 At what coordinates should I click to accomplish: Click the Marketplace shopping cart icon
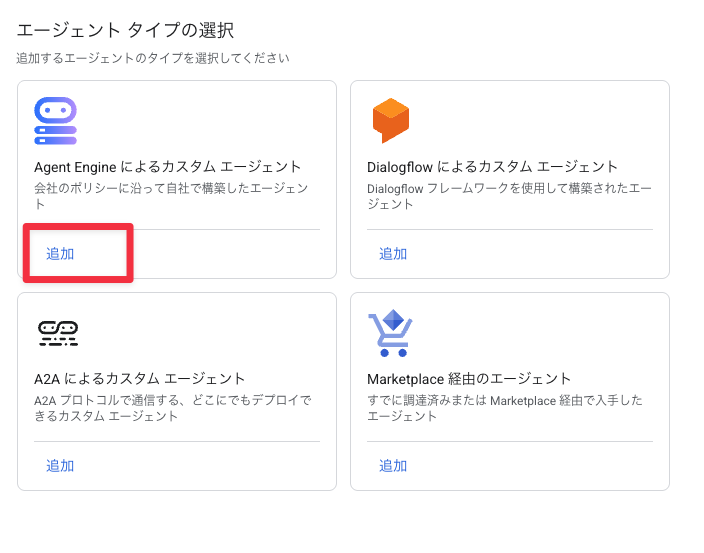[390, 333]
